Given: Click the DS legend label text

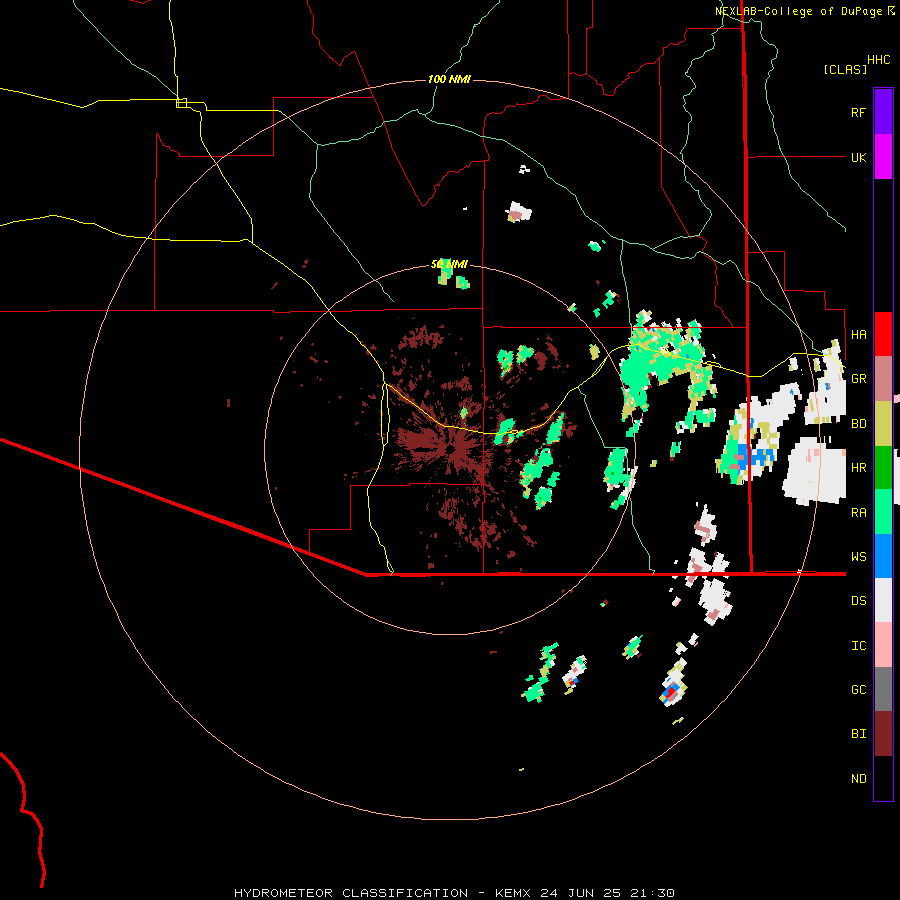Looking at the screenshot, I should (858, 601).
